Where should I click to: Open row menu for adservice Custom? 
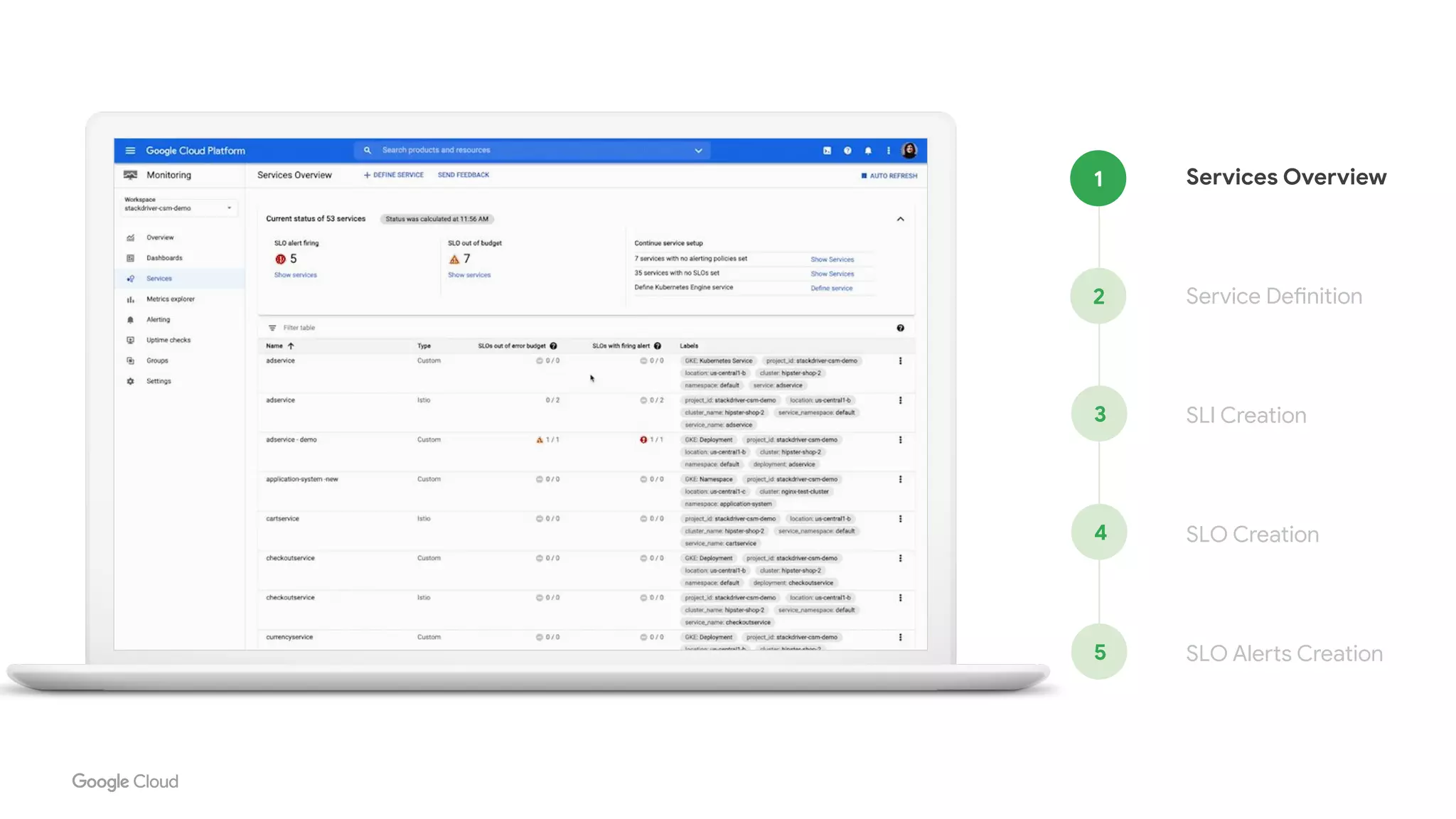tap(900, 361)
